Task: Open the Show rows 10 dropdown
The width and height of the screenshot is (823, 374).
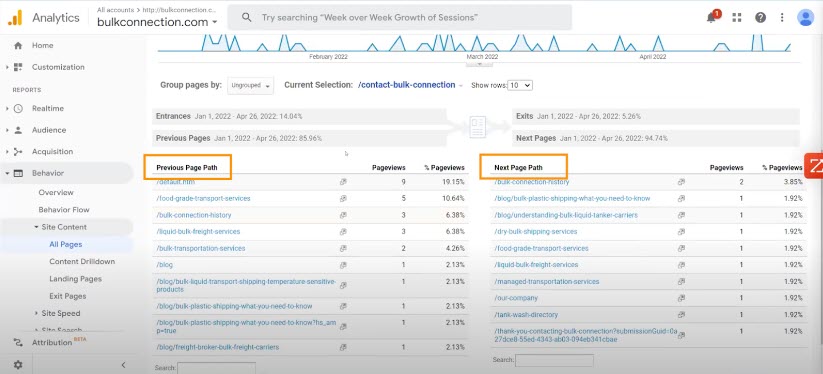Action: coord(520,85)
